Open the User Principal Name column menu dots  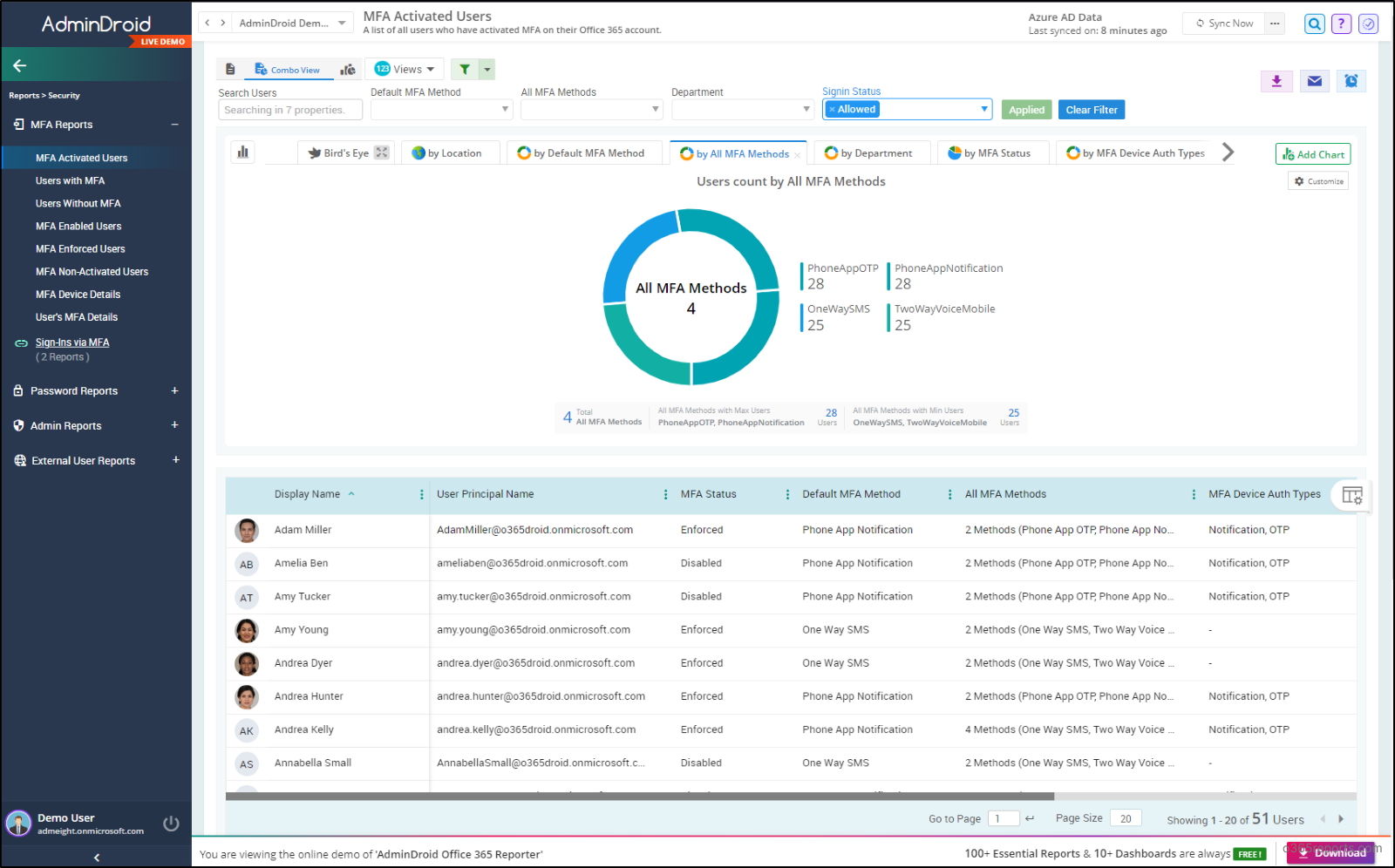[x=666, y=494]
